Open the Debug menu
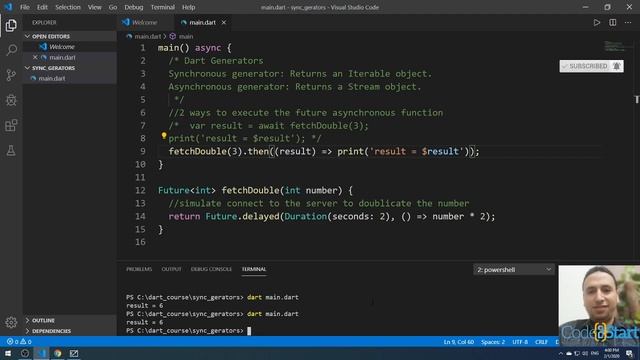640x360 pixels. [134, 7]
